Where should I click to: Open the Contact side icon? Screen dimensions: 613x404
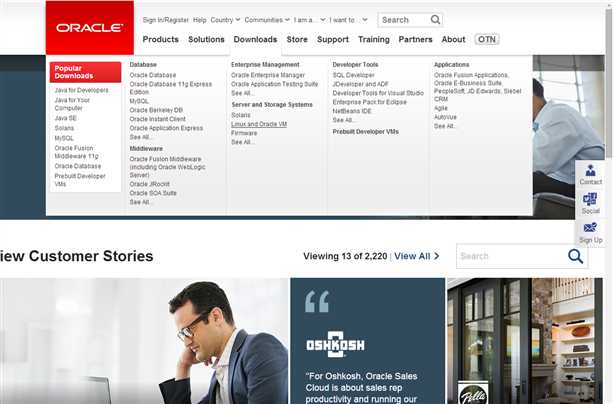click(x=590, y=175)
